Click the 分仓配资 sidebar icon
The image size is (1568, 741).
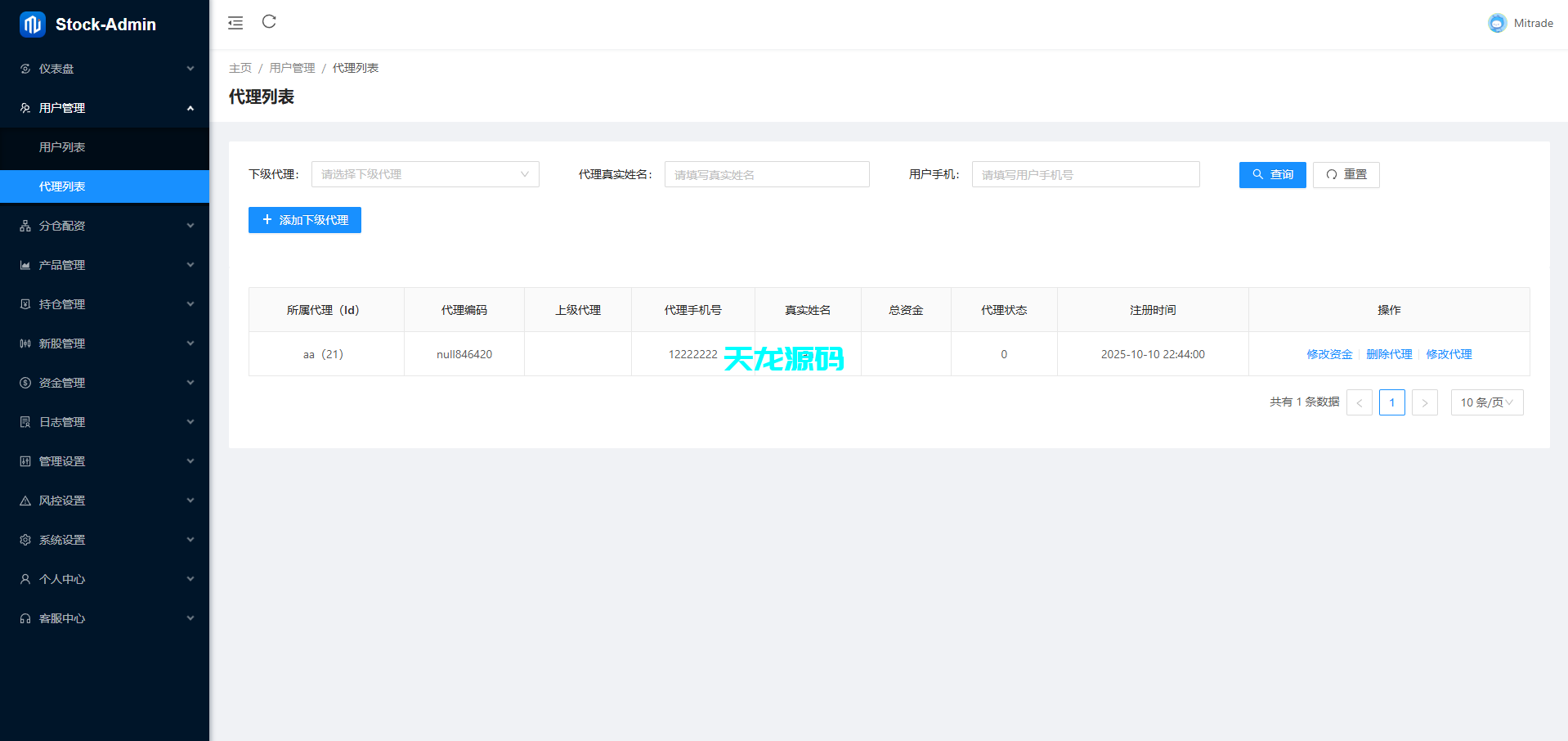25,225
